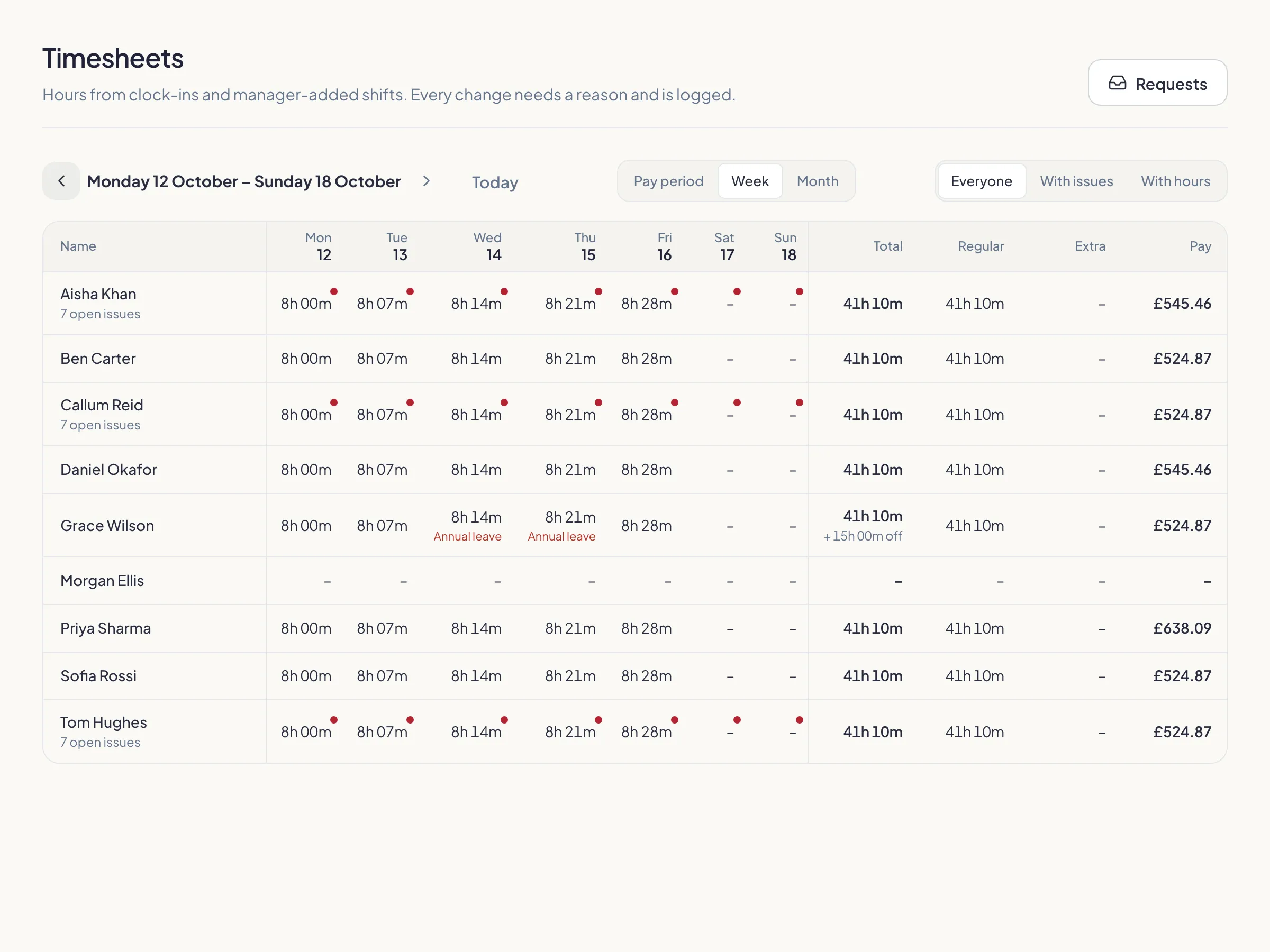Select Callum Reid in the list

coord(102,405)
